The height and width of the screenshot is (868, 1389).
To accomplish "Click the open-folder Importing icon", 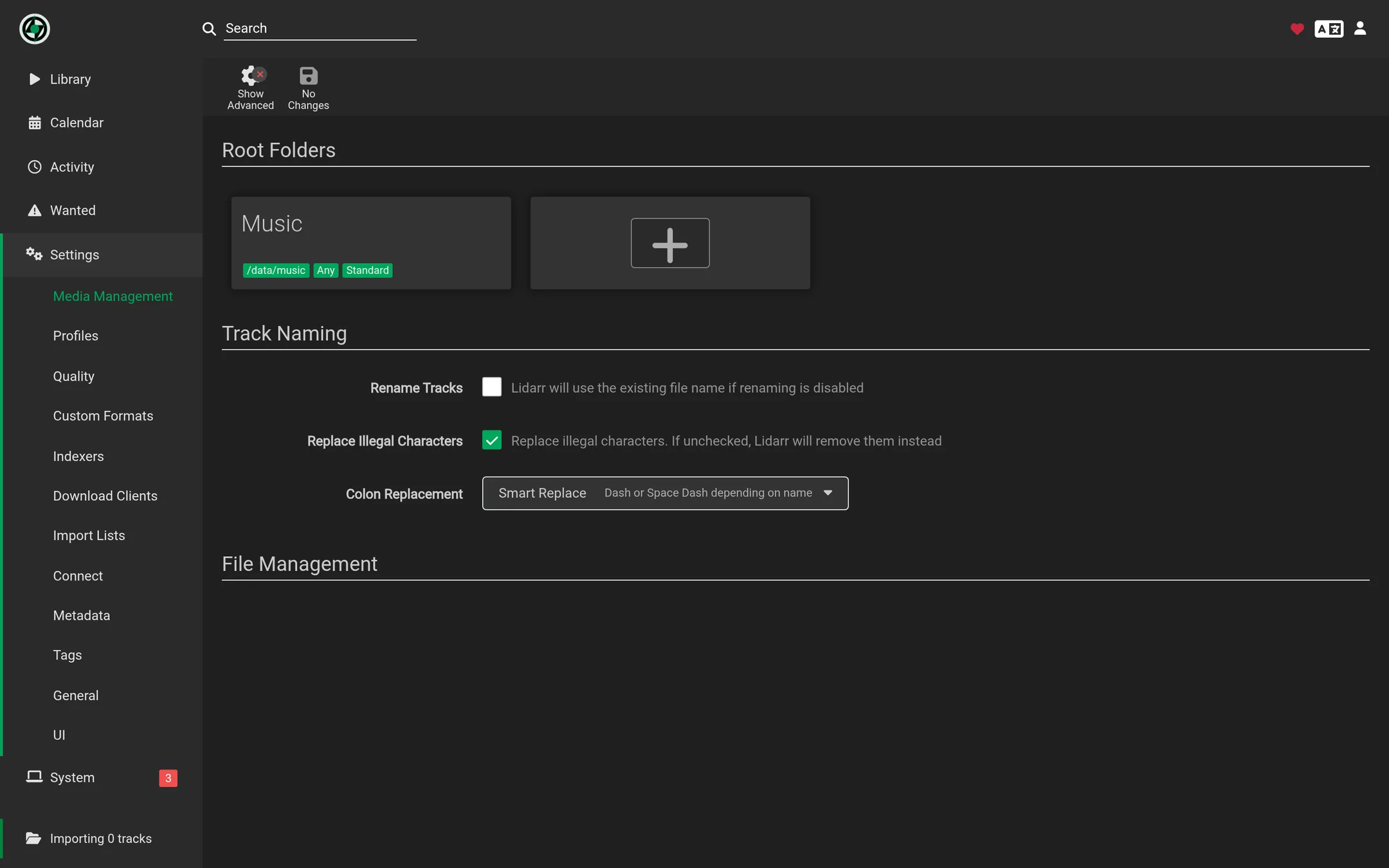I will [x=33, y=838].
